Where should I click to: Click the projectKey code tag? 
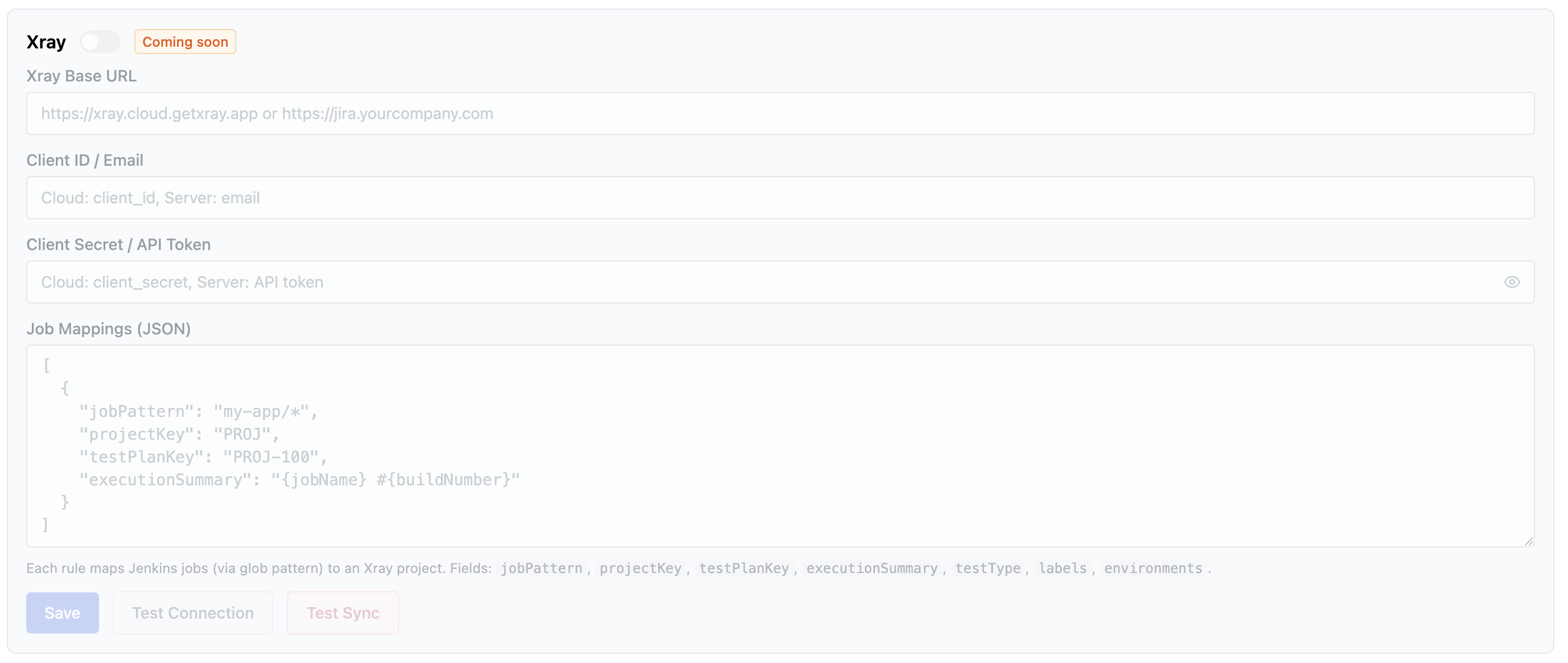[x=641, y=568]
